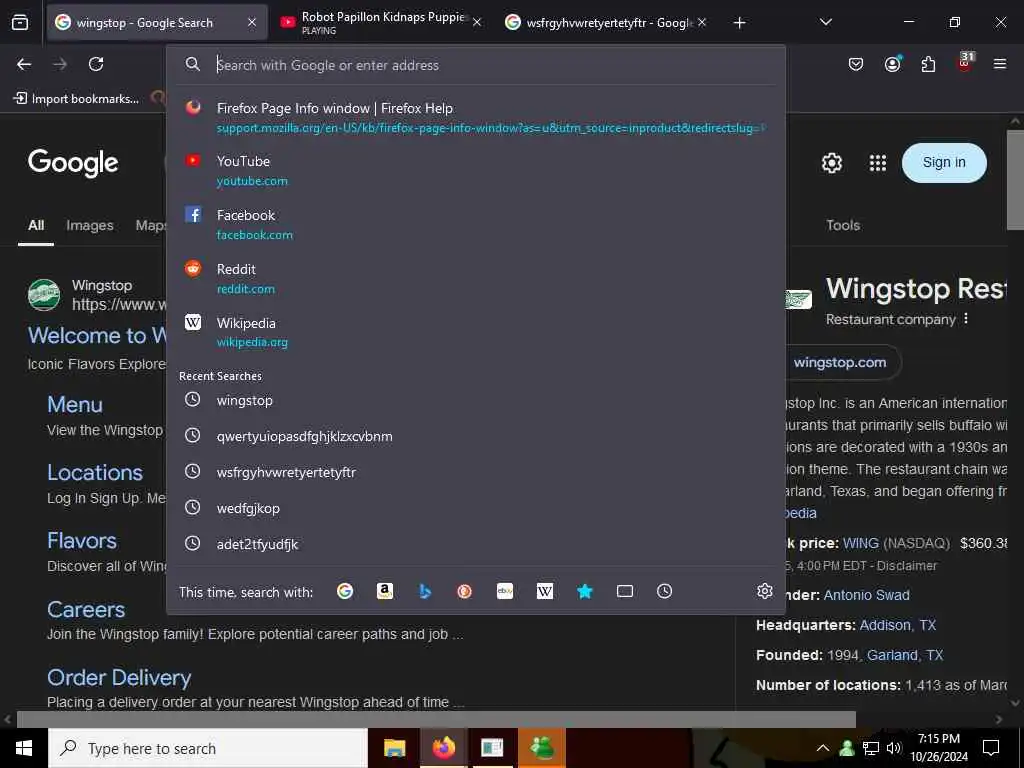Open Firefox View icon in tab strip
Viewport: 1024px width, 768px height.
coord(20,23)
